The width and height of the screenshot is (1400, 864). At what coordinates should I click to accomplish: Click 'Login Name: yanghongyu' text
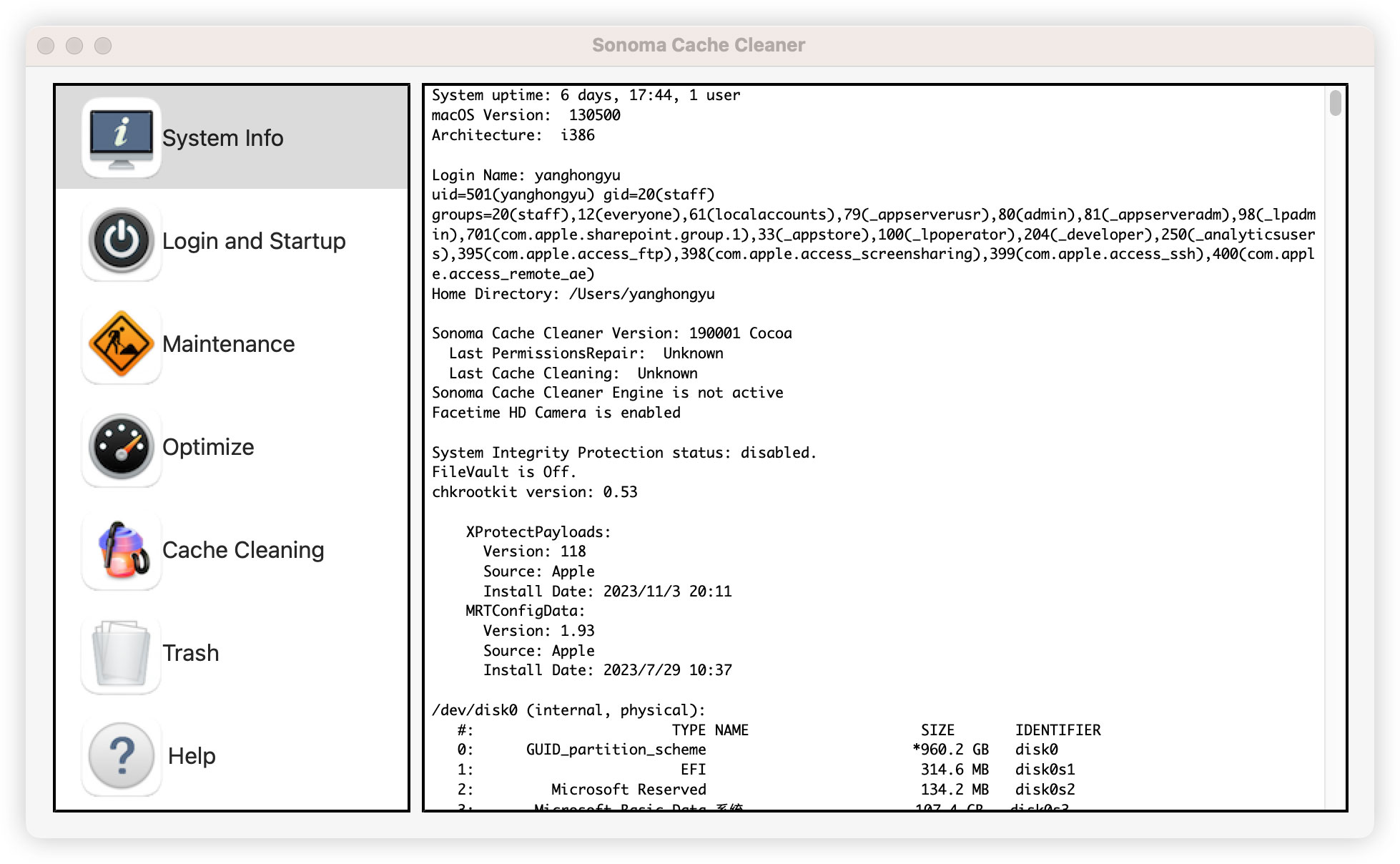click(526, 175)
